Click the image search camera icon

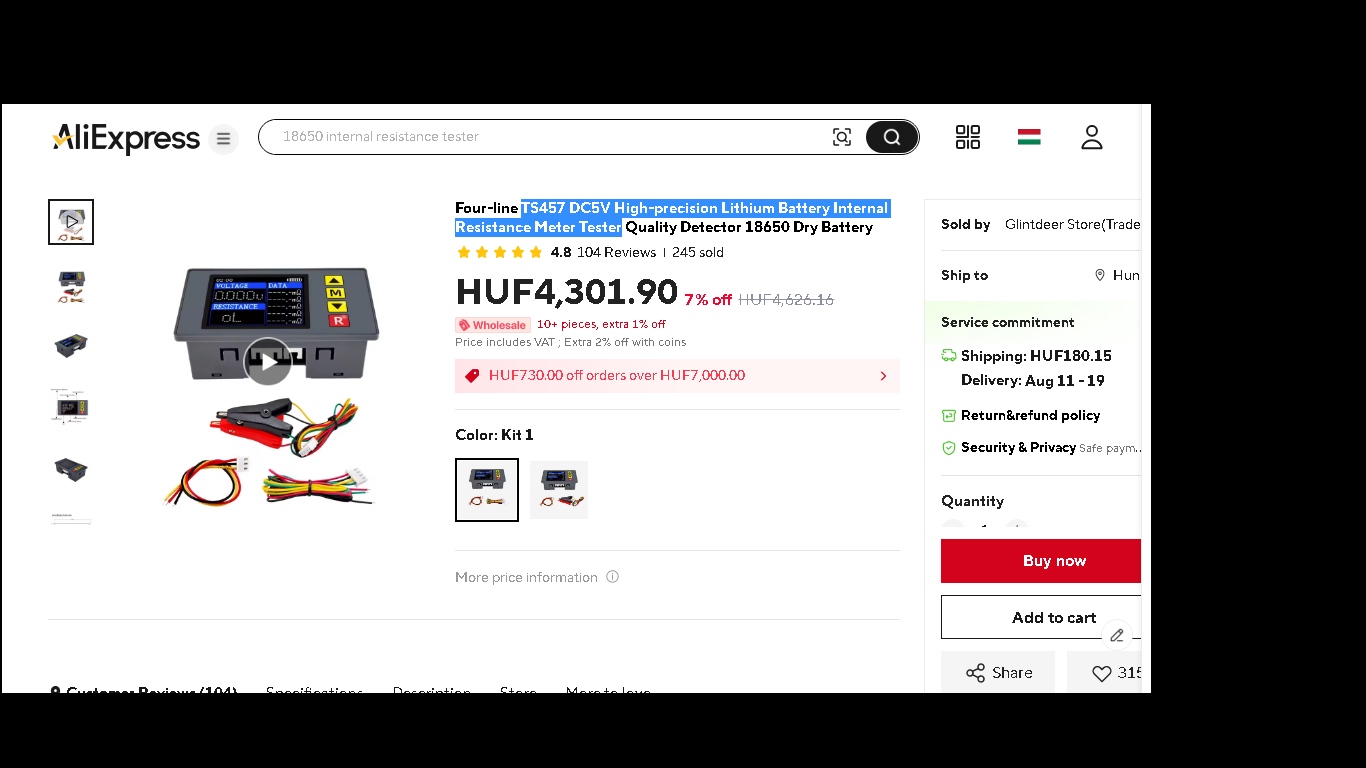[842, 137]
